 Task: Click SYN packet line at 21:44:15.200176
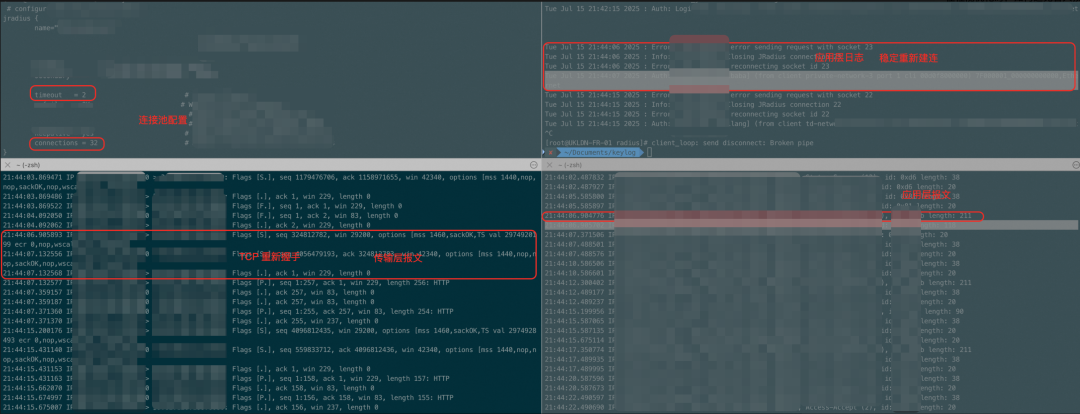(x=269, y=331)
